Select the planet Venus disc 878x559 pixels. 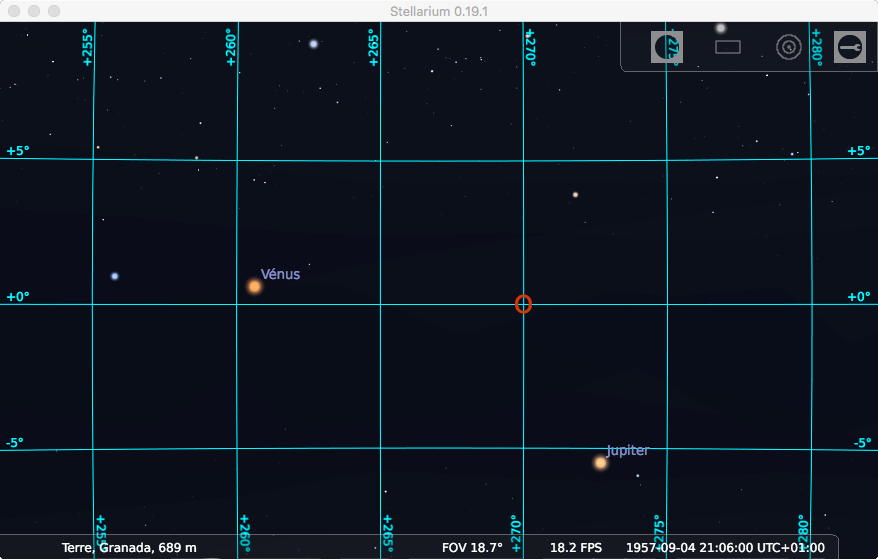pos(255,287)
